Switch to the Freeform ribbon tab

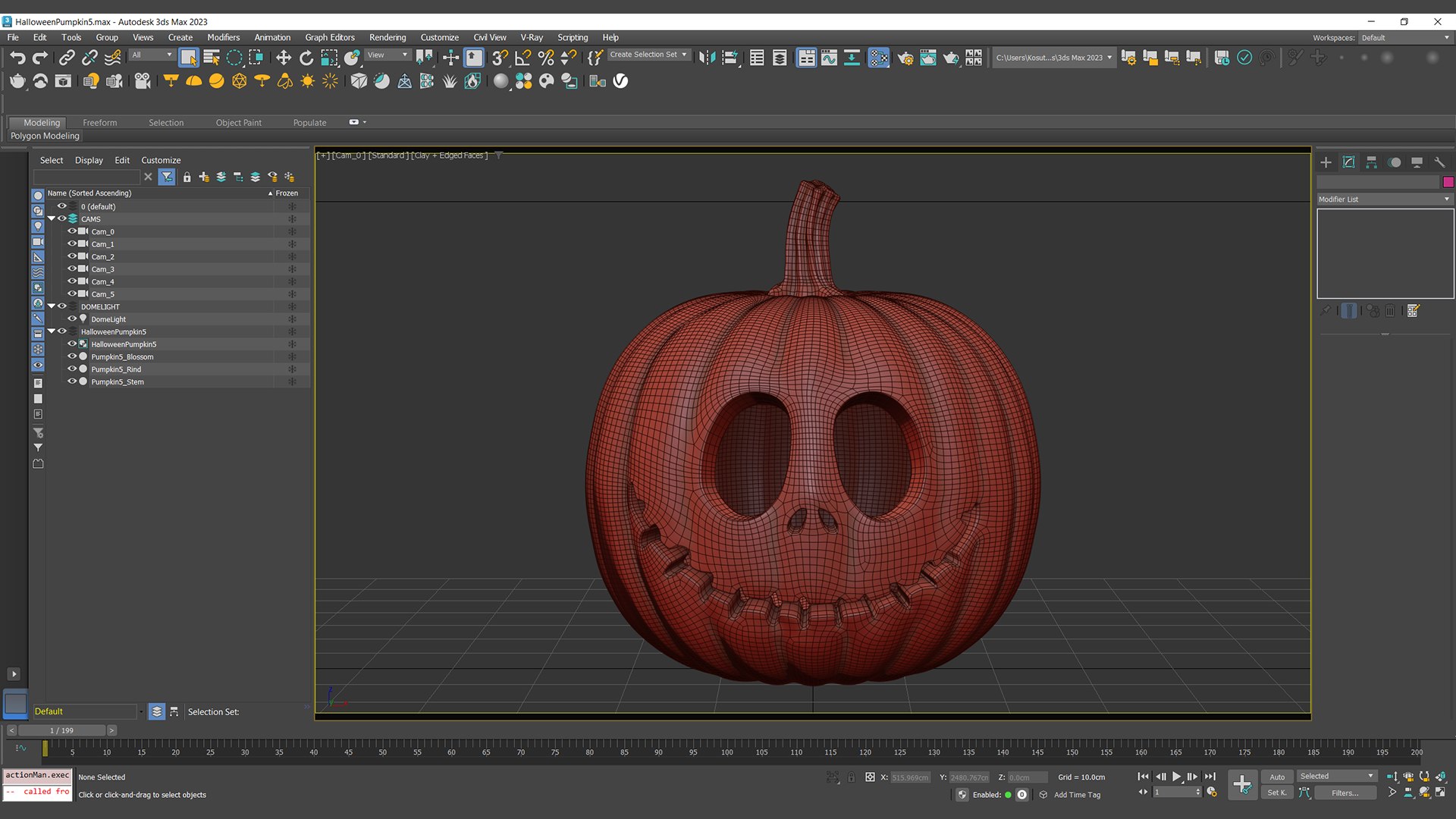click(x=100, y=123)
